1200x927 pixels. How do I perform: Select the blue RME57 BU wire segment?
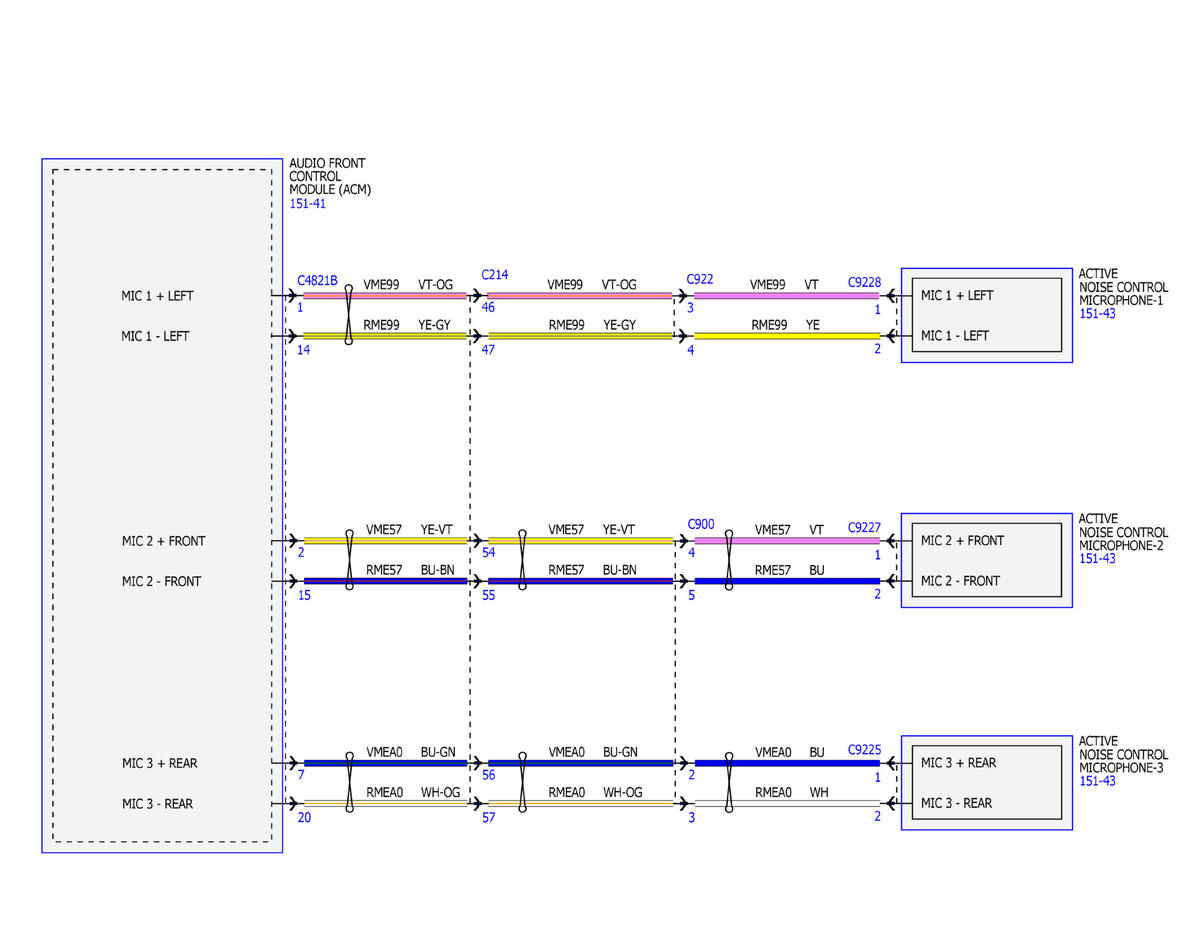coord(787,581)
